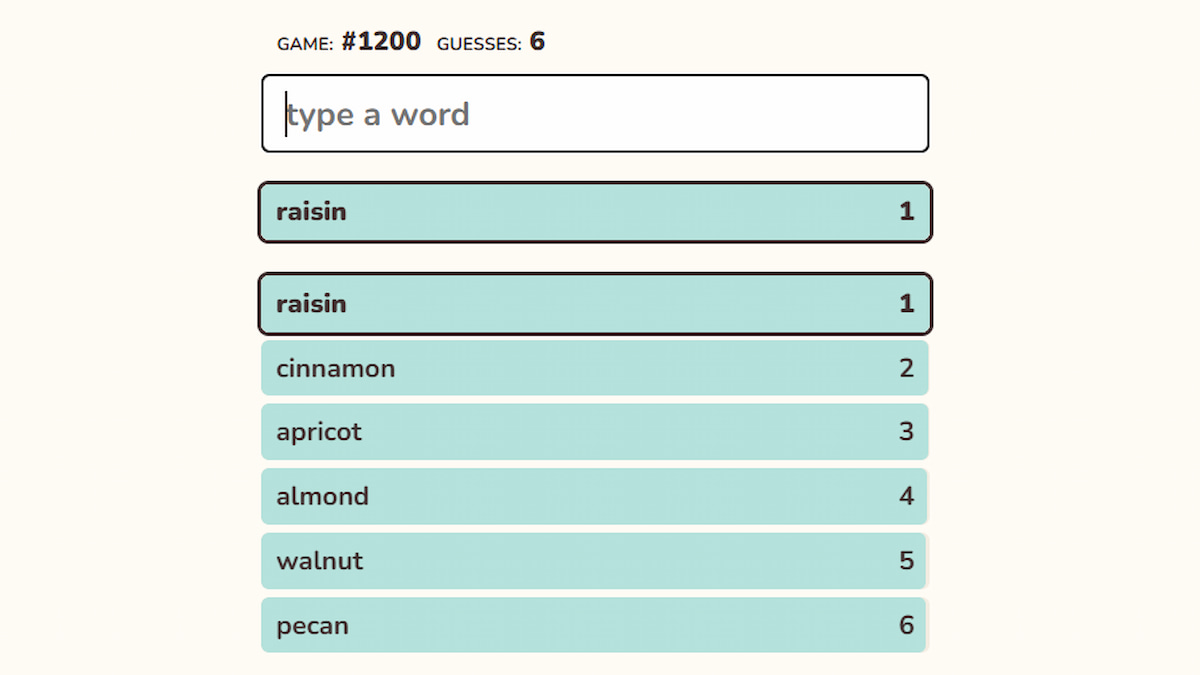This screenshot has width=1200, height=675.
Task: Select the raisin row in the ranked guess list
Action: pos(595,304)
